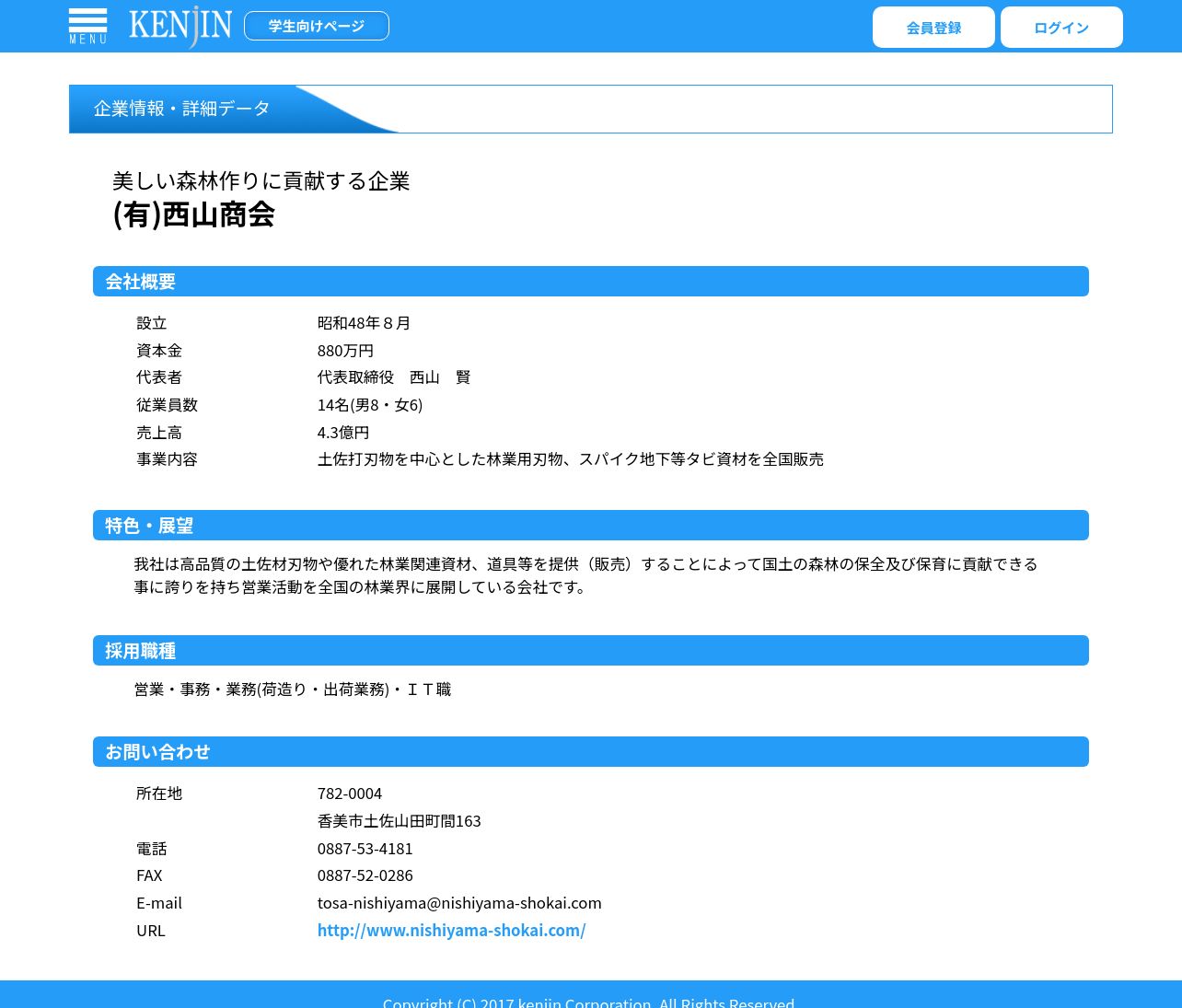Click the 代表者 label
1182x1008 pixels.
coord(159,377)
